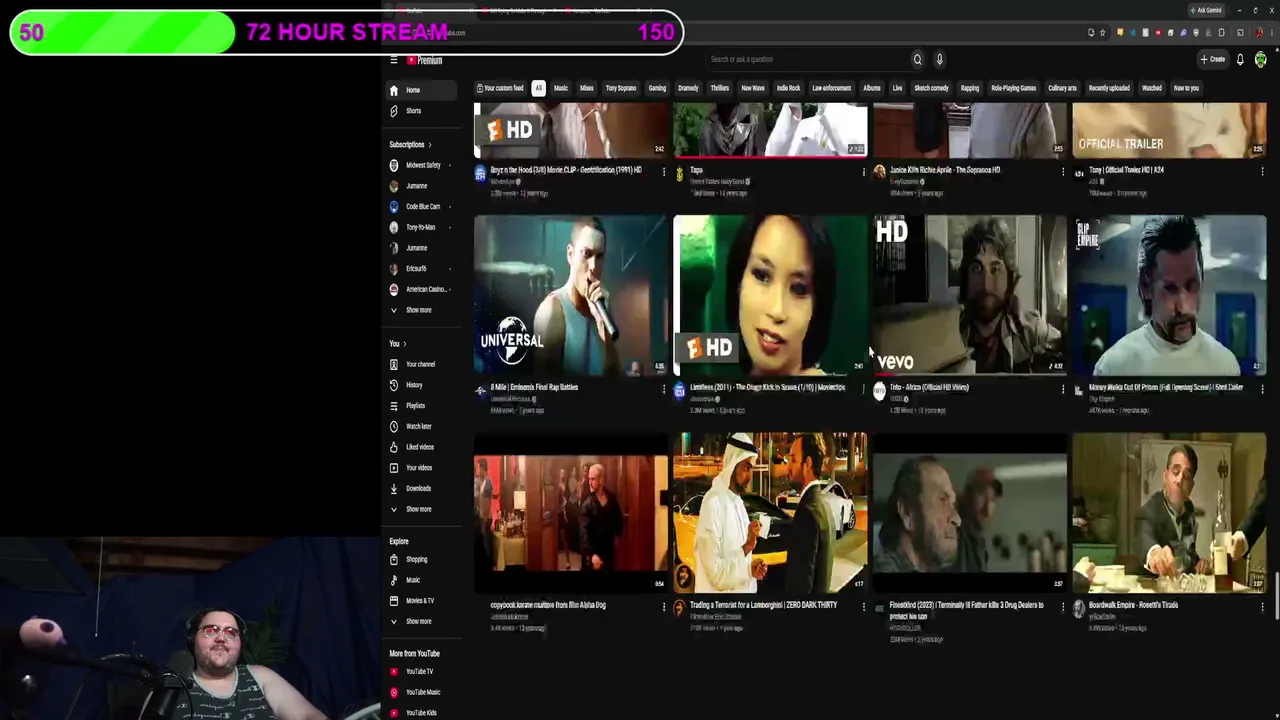Open Trading a Terrorist for a Lamborghini title
The image size is (1280, 720).
[763, 605]
